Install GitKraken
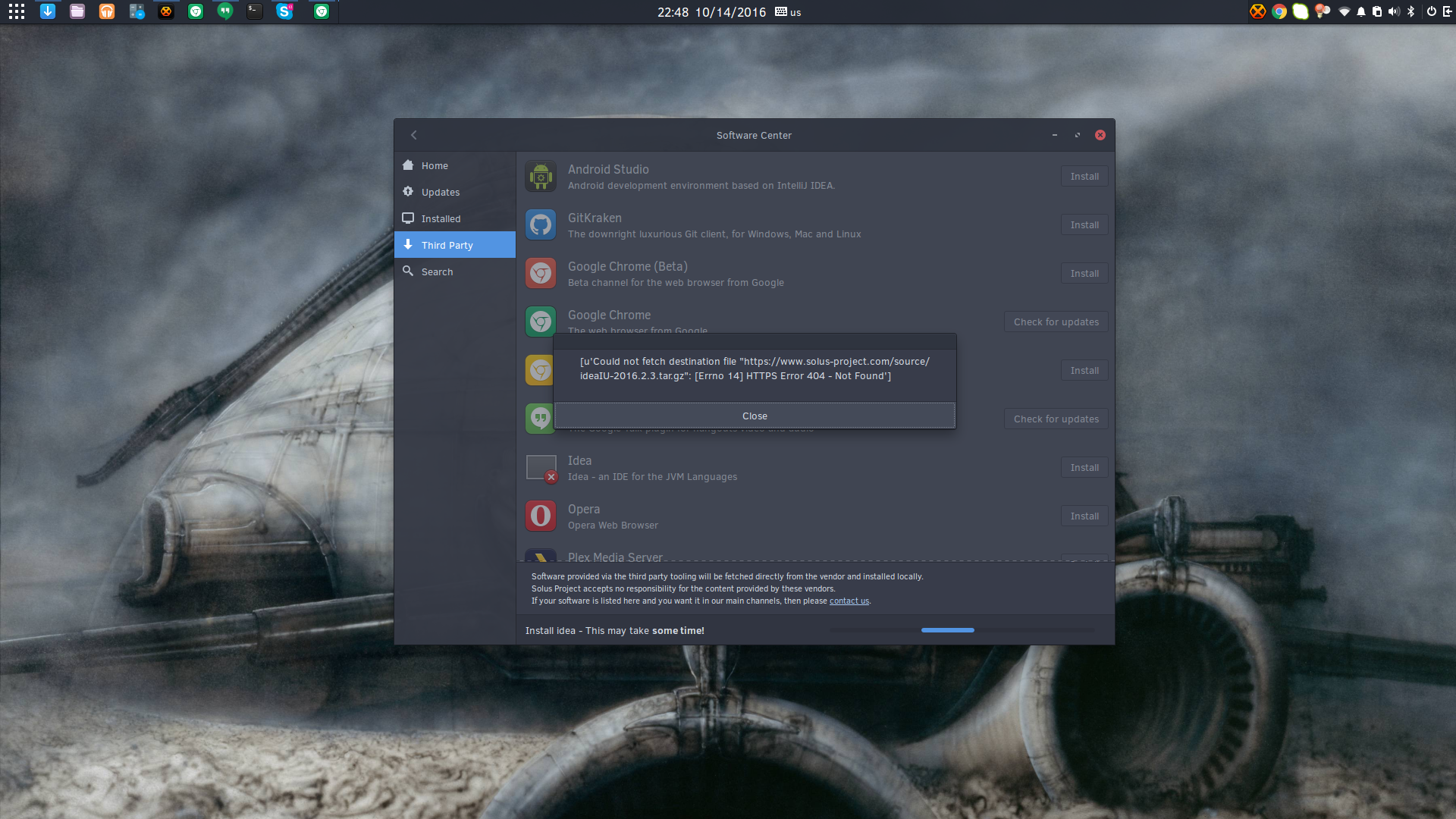 1084,225
